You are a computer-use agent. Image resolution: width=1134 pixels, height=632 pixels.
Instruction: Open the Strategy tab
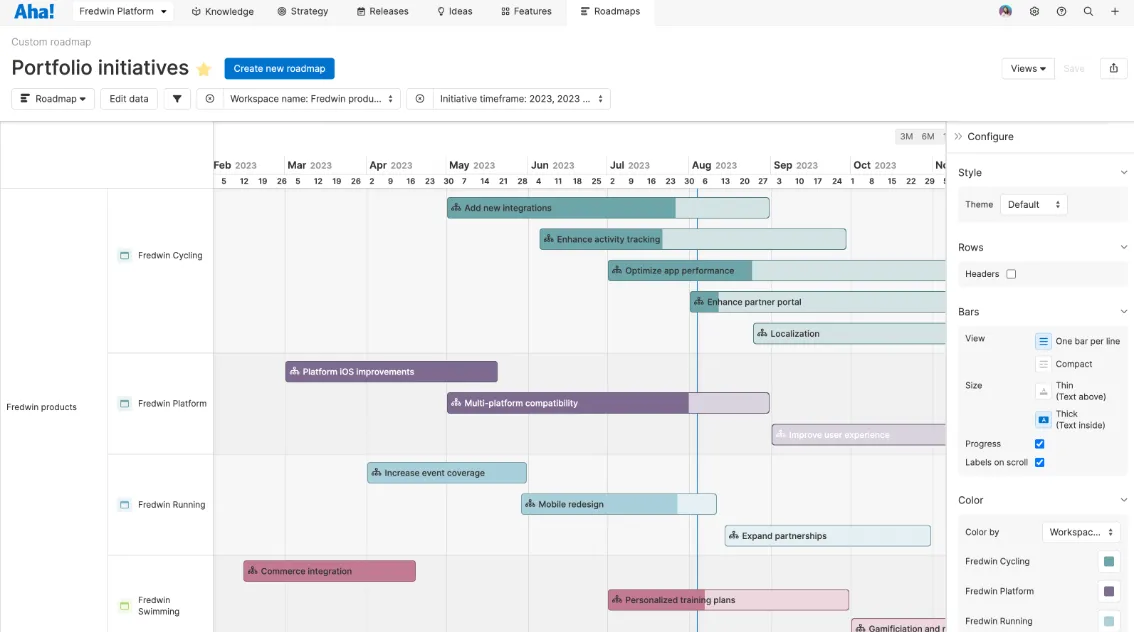coord(302,12)
